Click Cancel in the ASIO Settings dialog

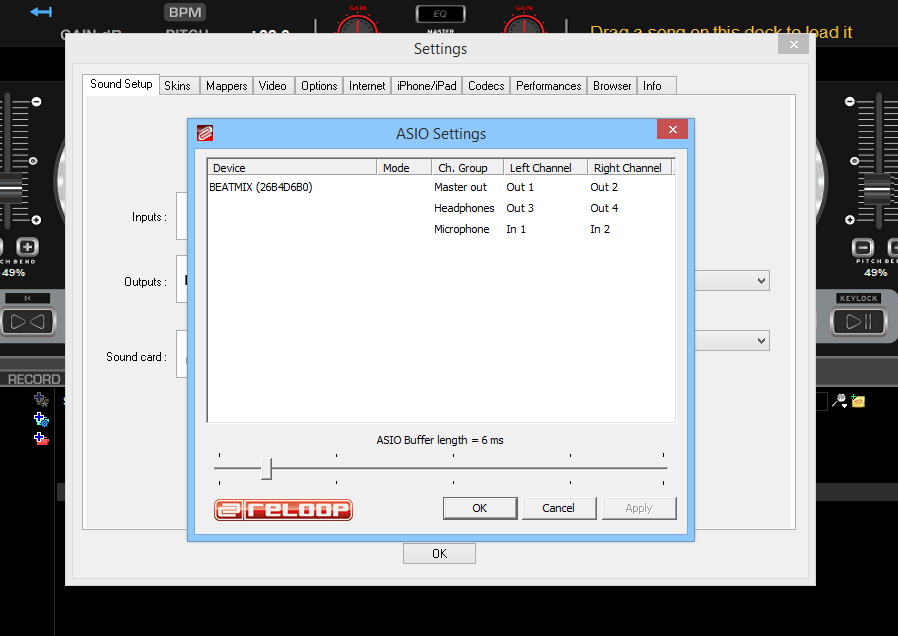[558, 508]
